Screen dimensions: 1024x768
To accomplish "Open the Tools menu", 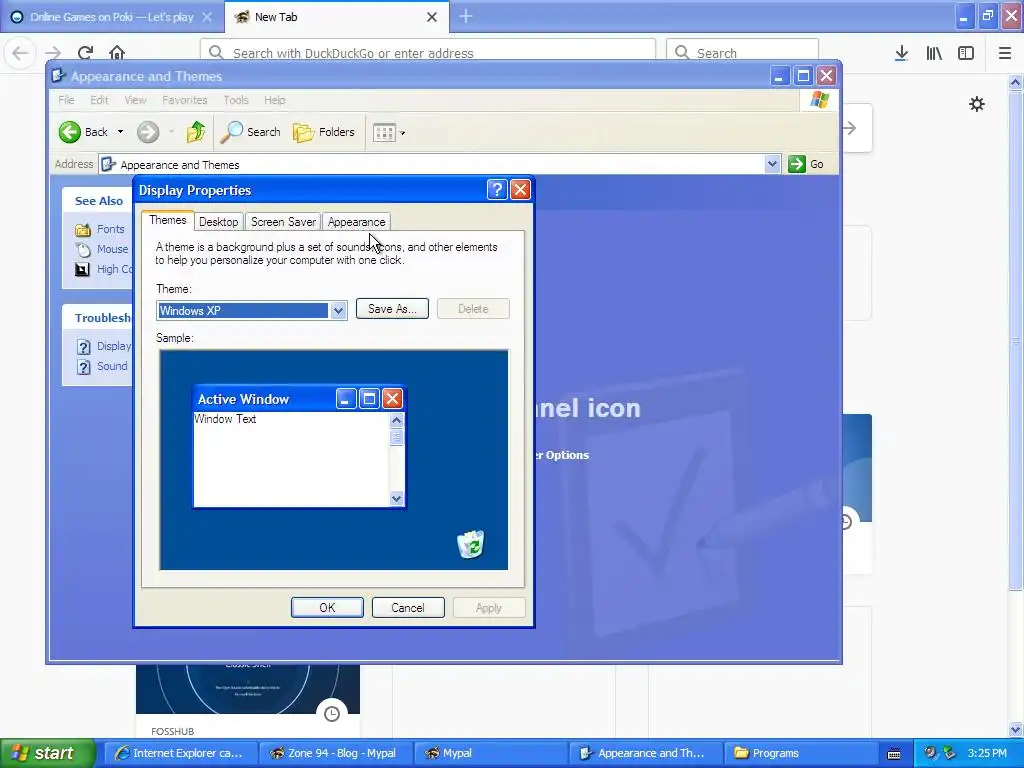I will click(x=236, y=100).
